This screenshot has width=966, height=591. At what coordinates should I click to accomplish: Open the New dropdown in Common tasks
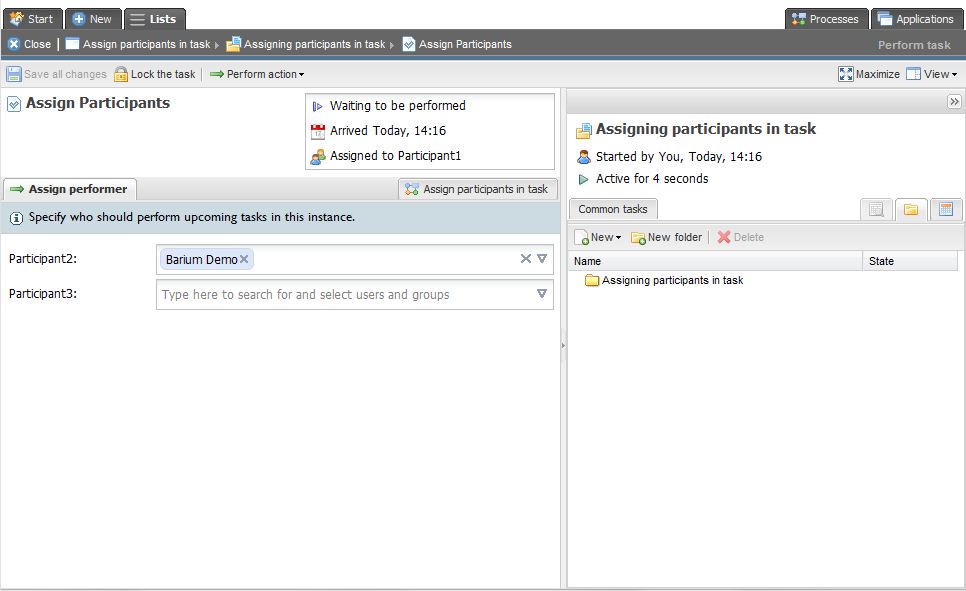point(598,237)
